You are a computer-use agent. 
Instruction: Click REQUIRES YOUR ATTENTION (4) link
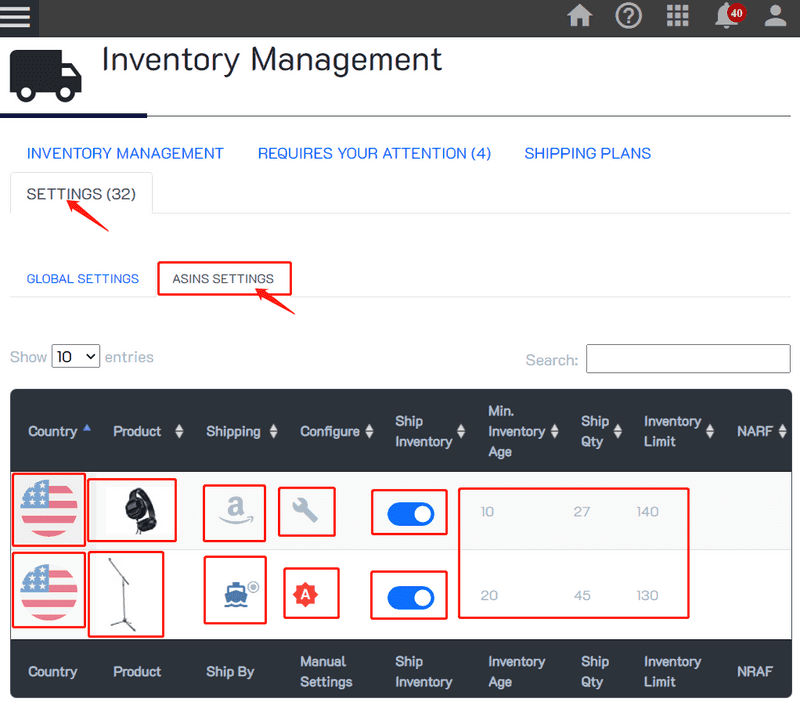tap(374, 153)
